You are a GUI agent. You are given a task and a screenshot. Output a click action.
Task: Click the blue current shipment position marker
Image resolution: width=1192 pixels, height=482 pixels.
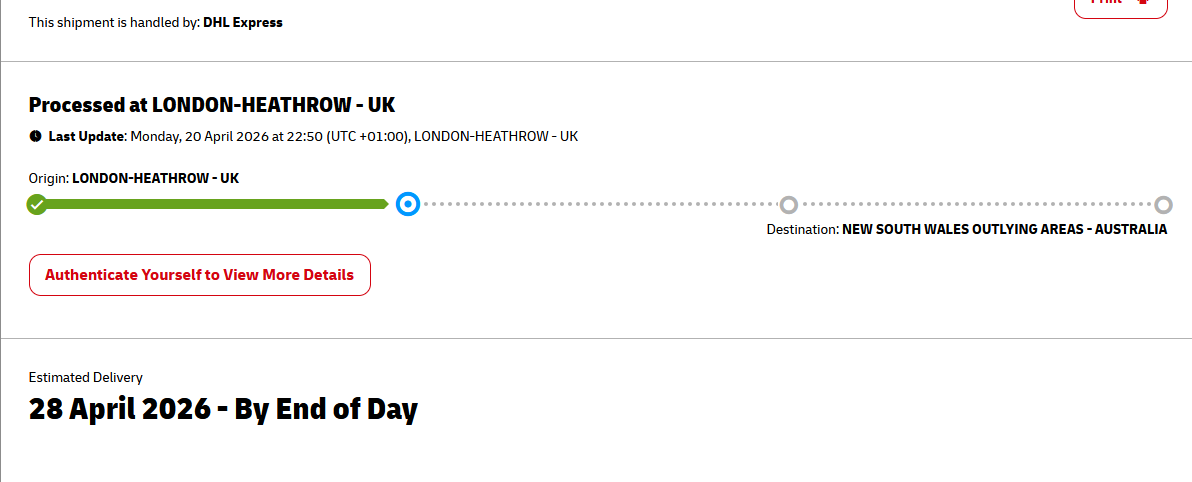[407, 204]
